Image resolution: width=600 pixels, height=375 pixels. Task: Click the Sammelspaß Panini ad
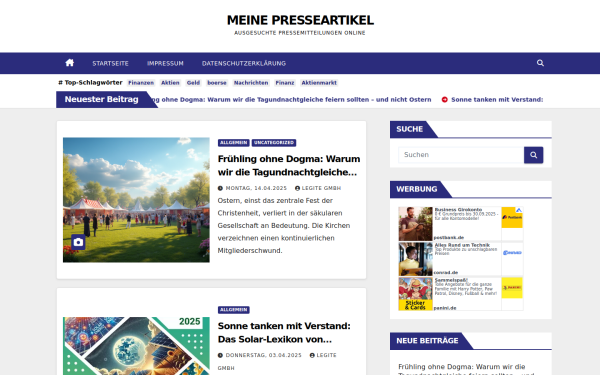click(461, 294)
